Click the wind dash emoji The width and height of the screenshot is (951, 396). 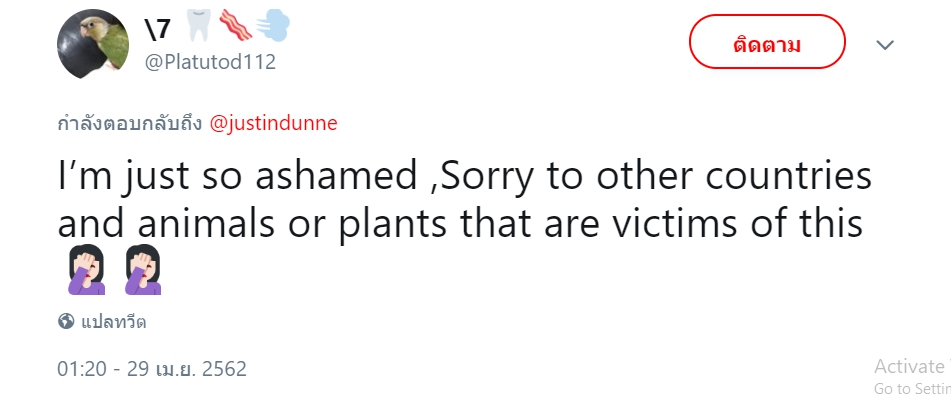(x=272, y=27)
